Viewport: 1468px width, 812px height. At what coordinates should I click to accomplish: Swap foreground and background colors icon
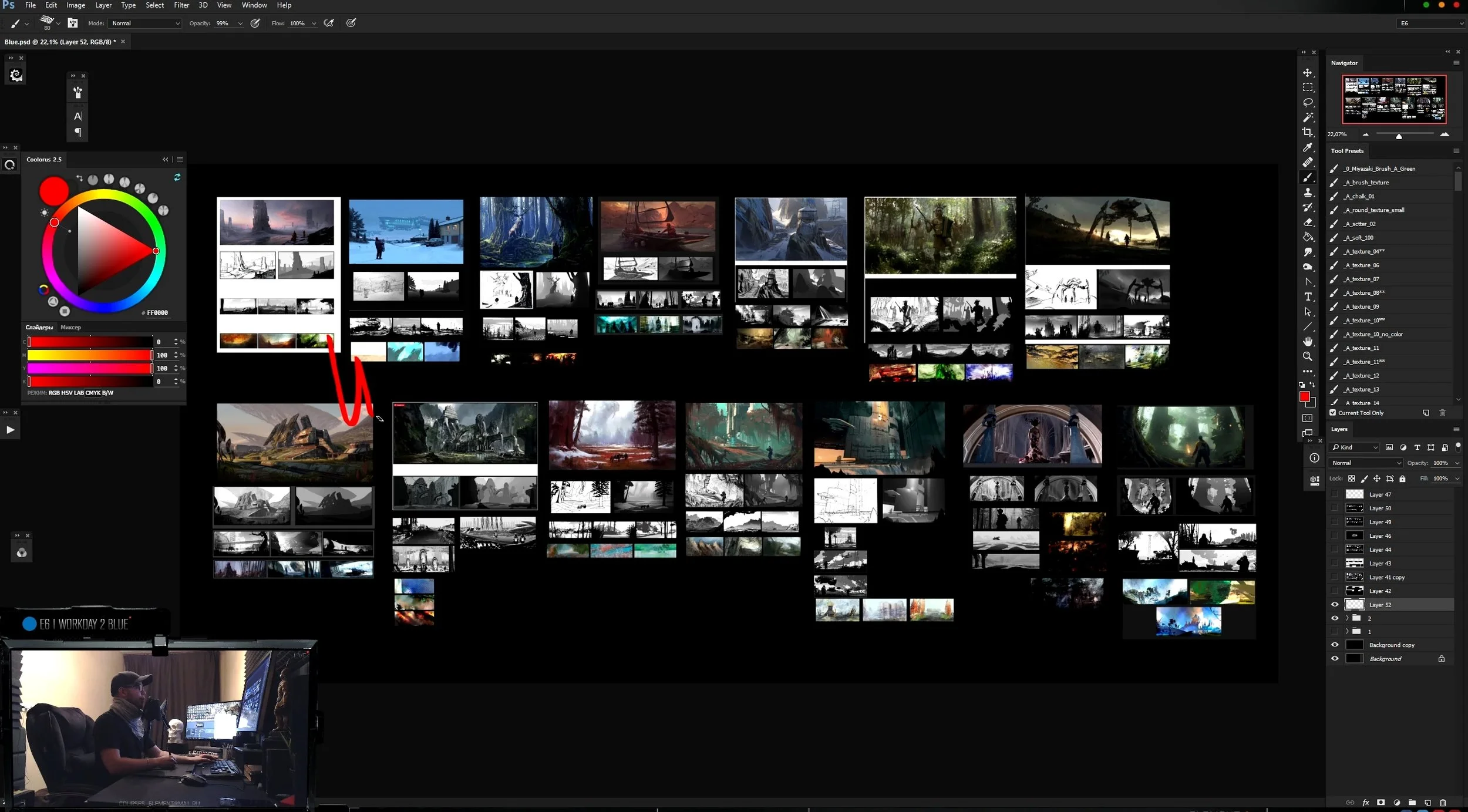(1312, 385)
